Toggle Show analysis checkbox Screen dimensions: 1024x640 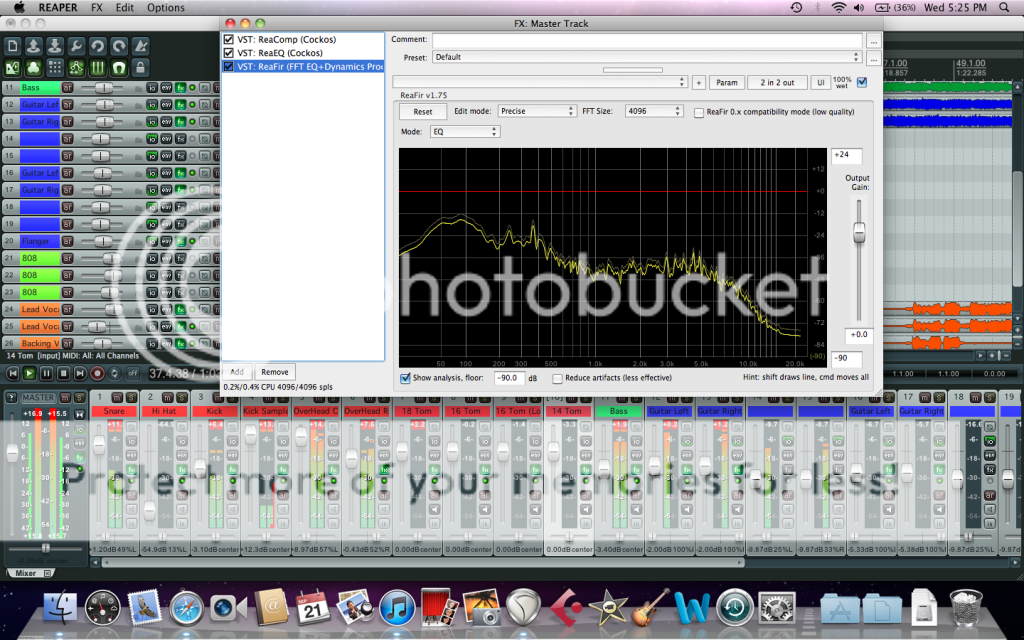pyautogui.click(x=405, y=378)
